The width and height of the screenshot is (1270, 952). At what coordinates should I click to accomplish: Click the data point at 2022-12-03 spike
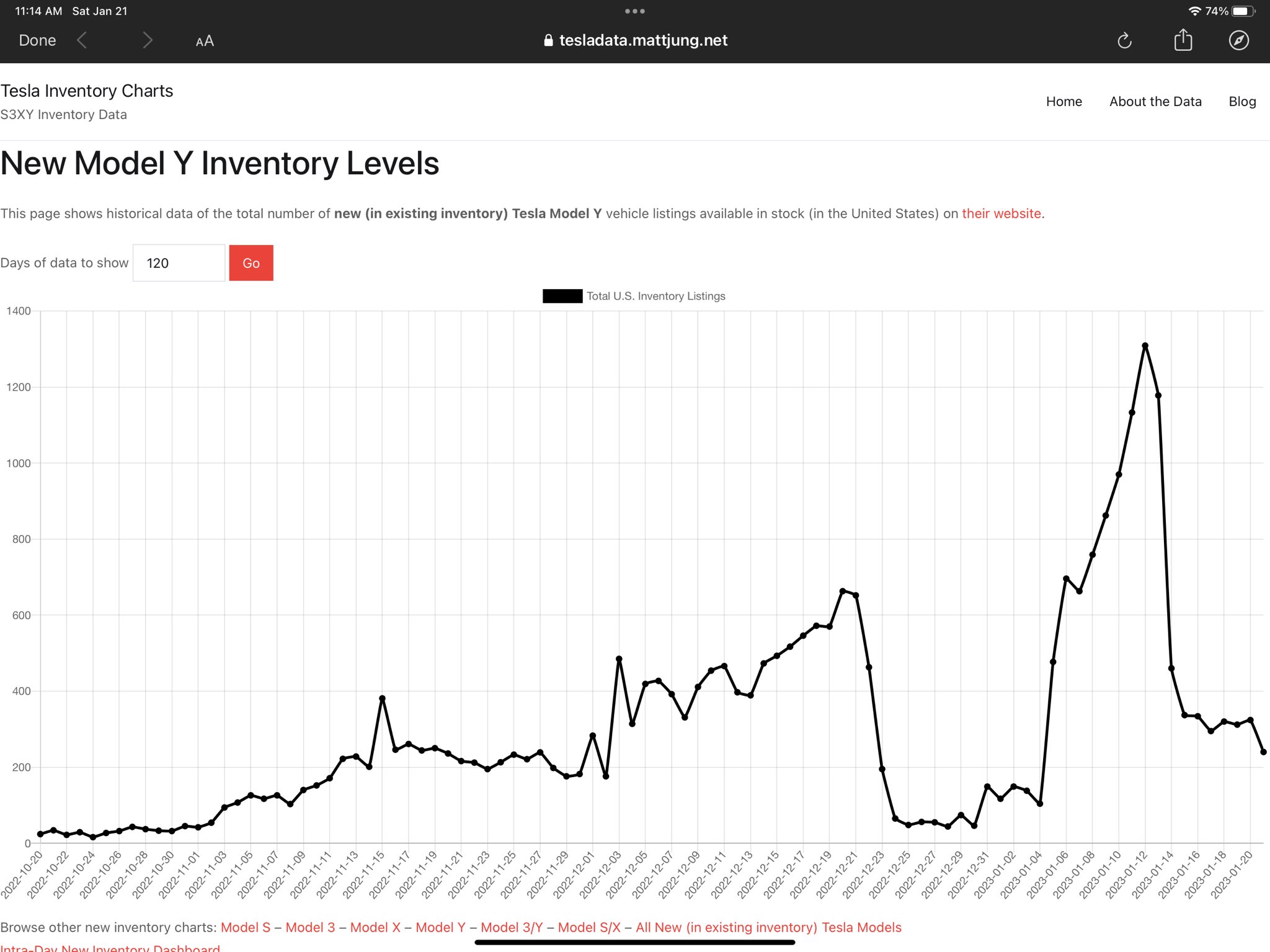(x=619, y=659)
